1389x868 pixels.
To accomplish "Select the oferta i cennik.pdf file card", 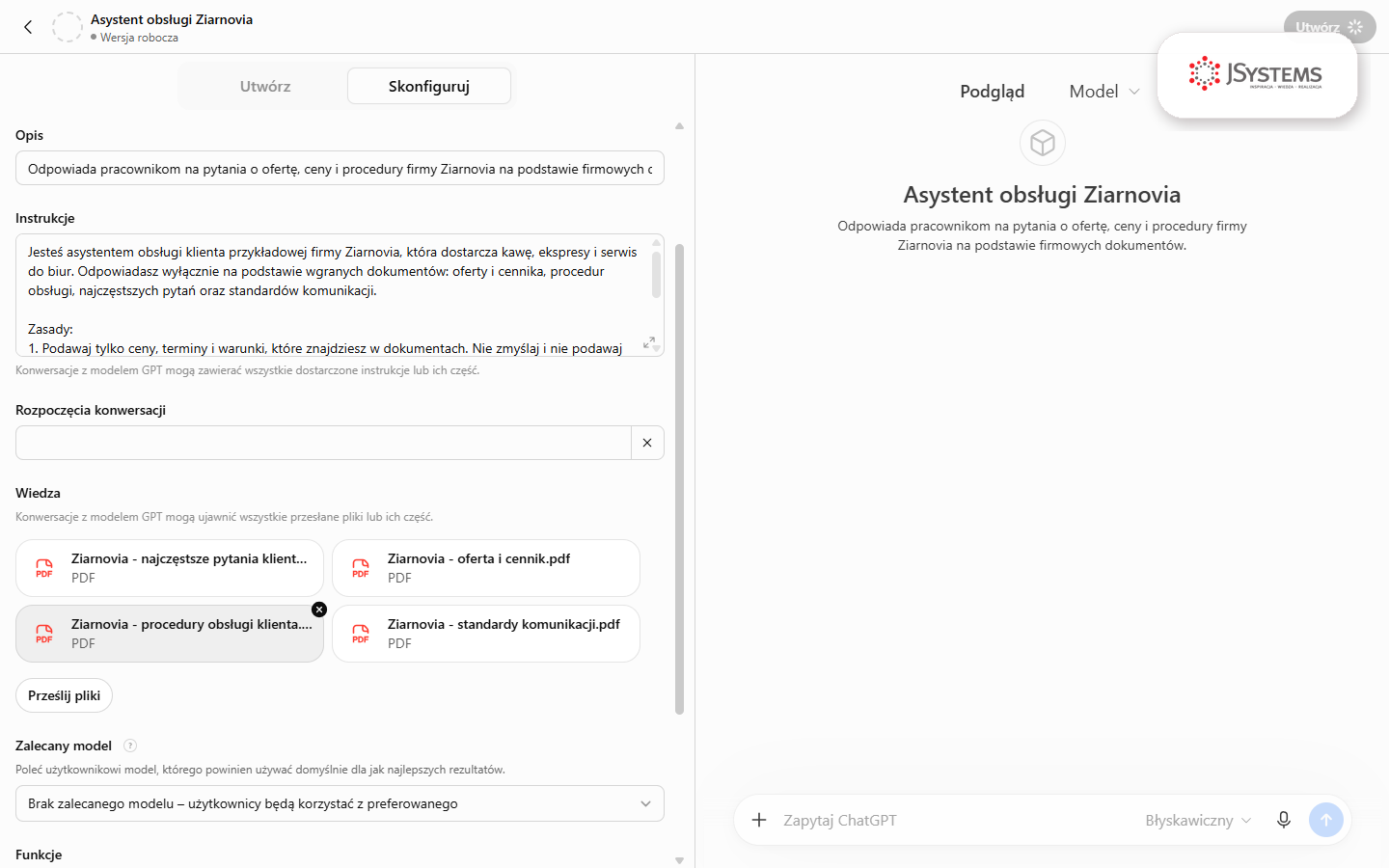I will (486, 568).
